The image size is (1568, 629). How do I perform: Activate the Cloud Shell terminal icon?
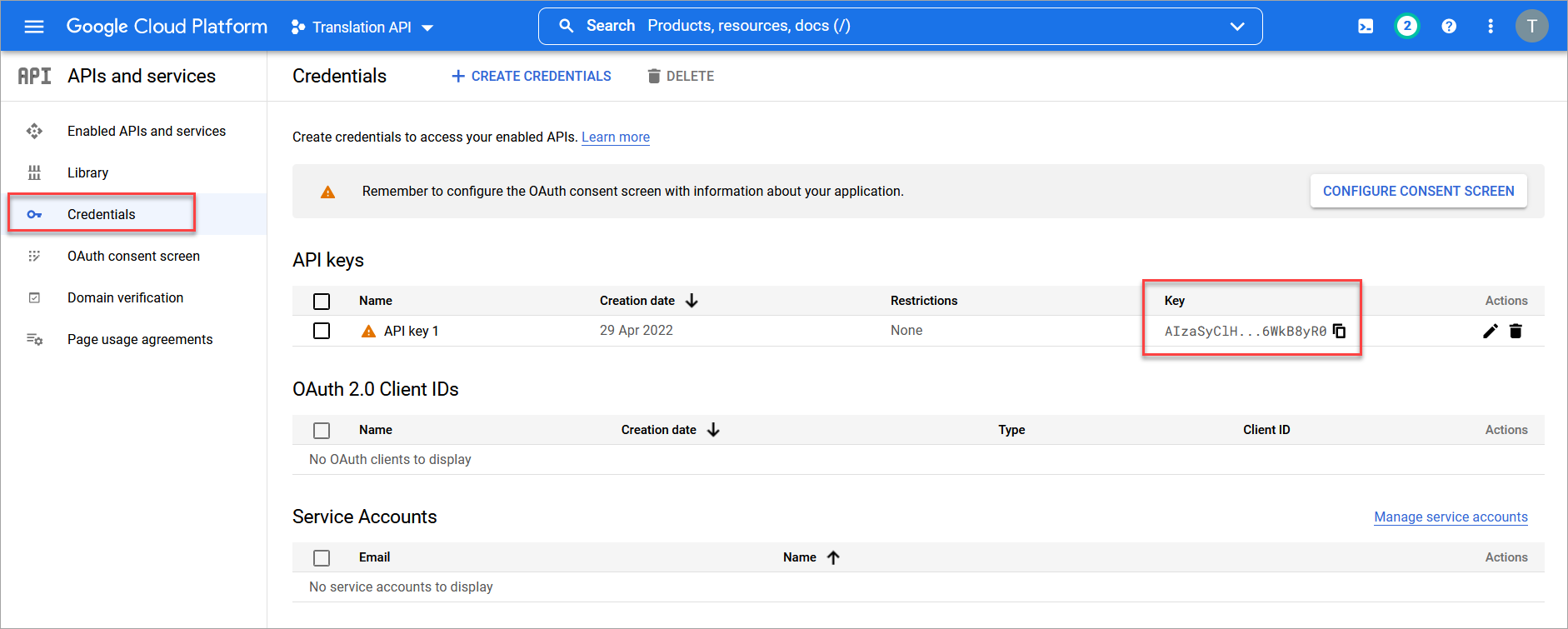tap(1366, 27)
